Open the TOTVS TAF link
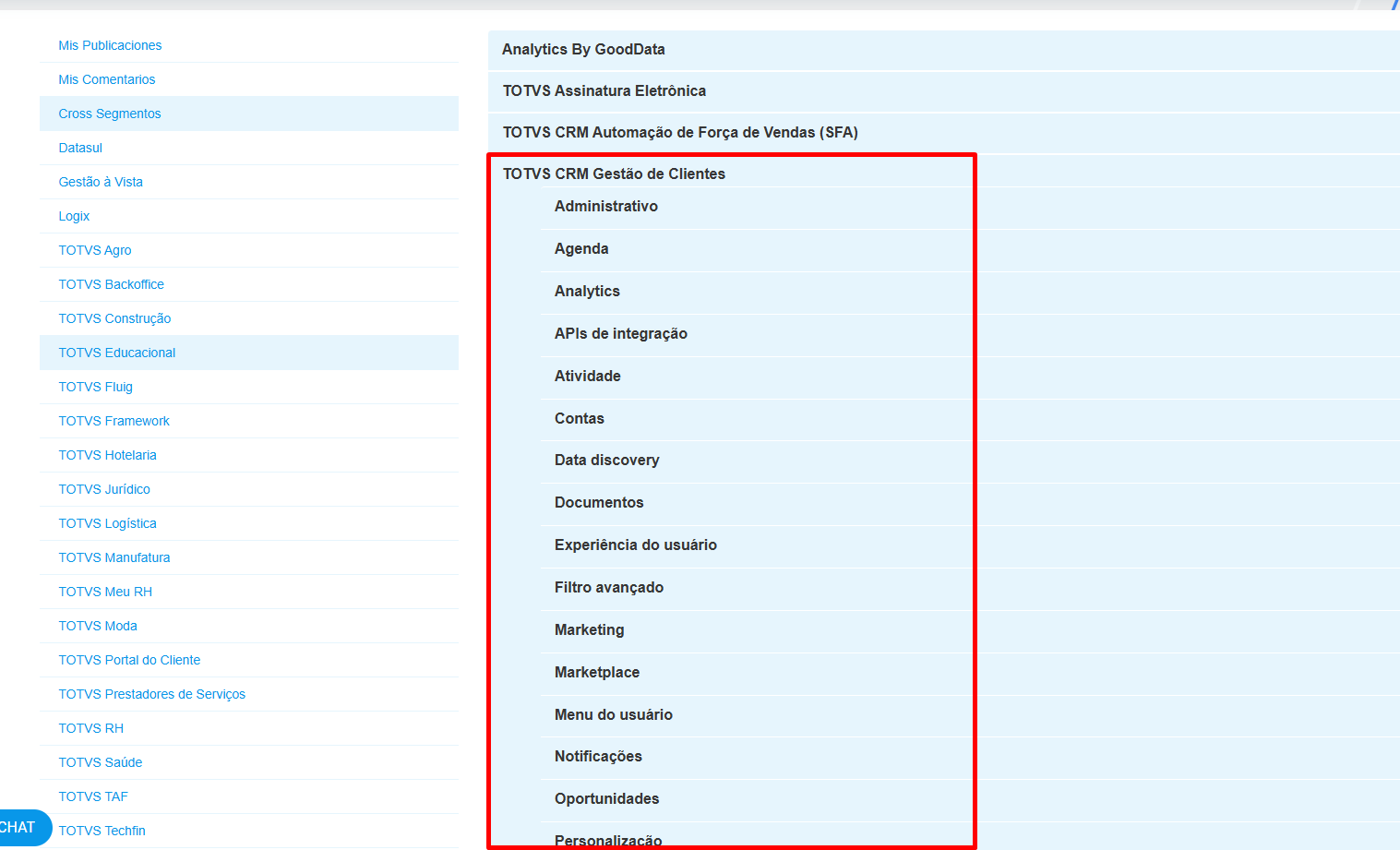Screen dimensions: 1400x850 click(93, 796)
